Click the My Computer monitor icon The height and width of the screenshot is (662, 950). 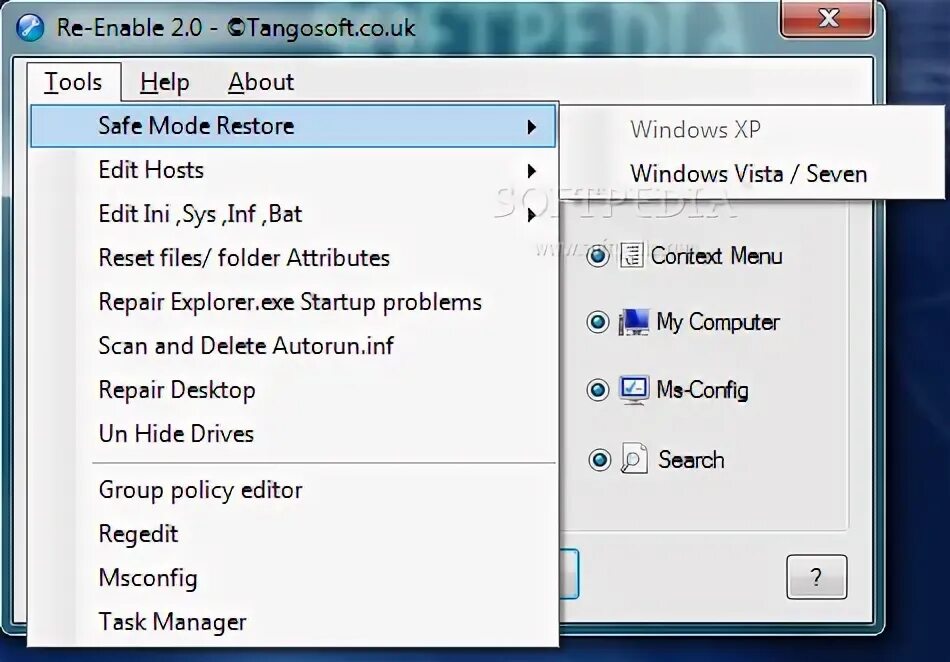click(633, 322)
